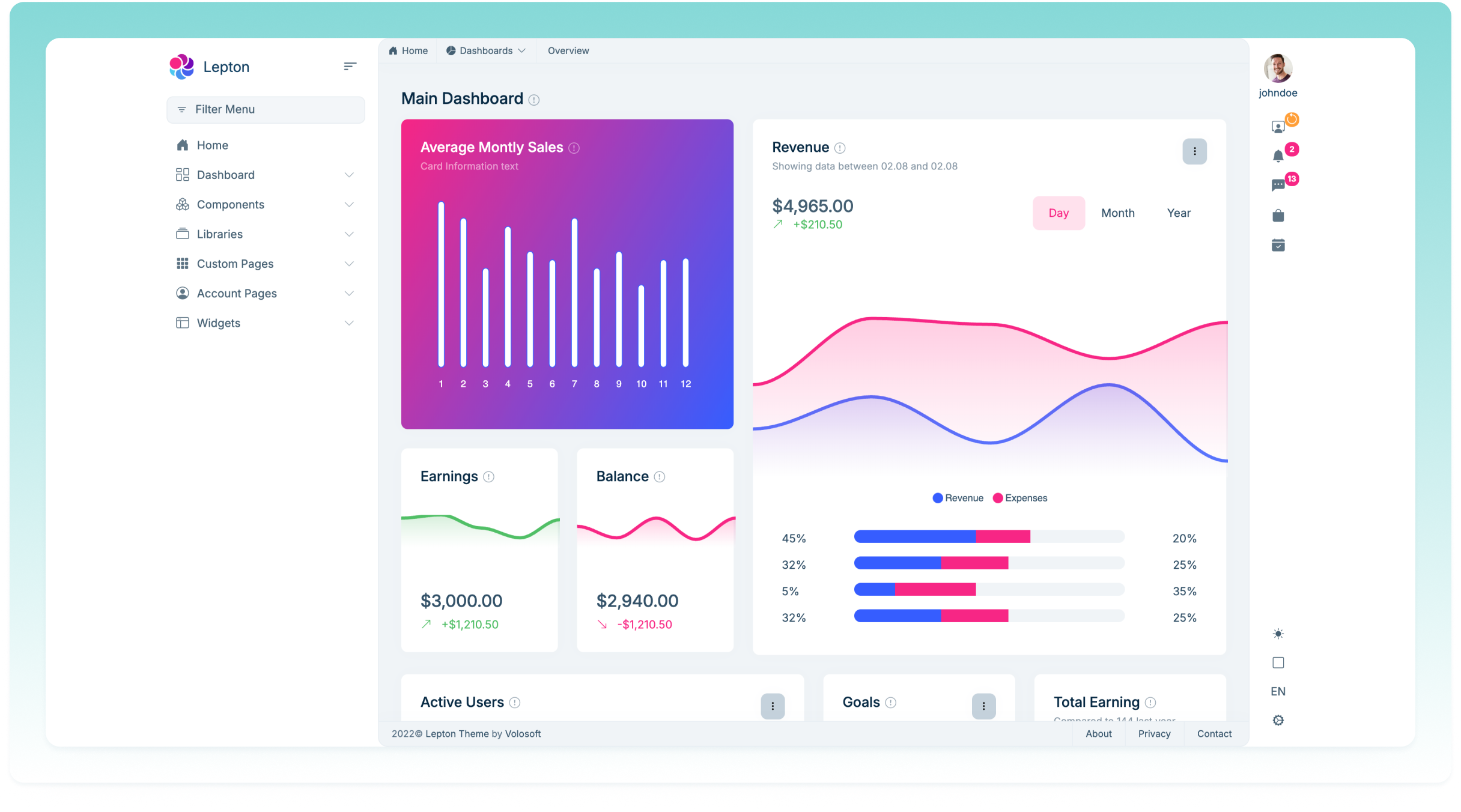Switch Revenue chart to Month tab
Screen dimensions: 1461x812
1117,213
